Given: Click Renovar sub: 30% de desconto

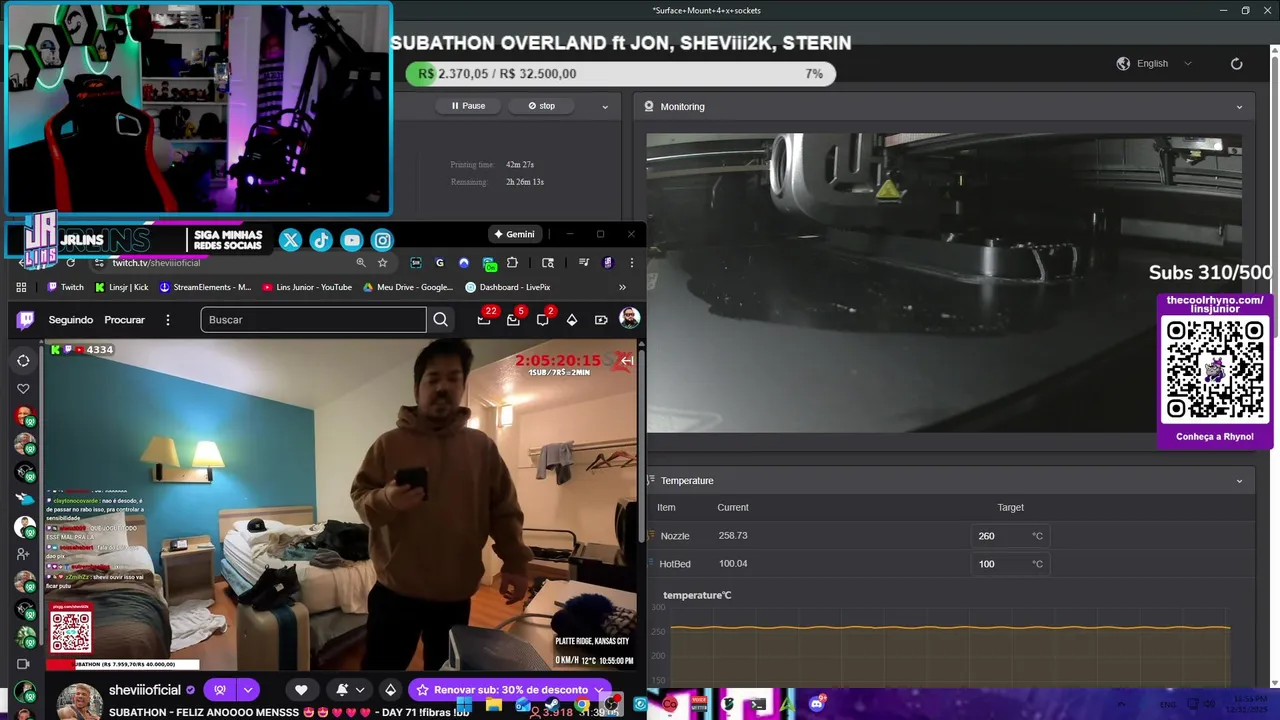Looking at the screenshot, I should (x=509, y=690).
